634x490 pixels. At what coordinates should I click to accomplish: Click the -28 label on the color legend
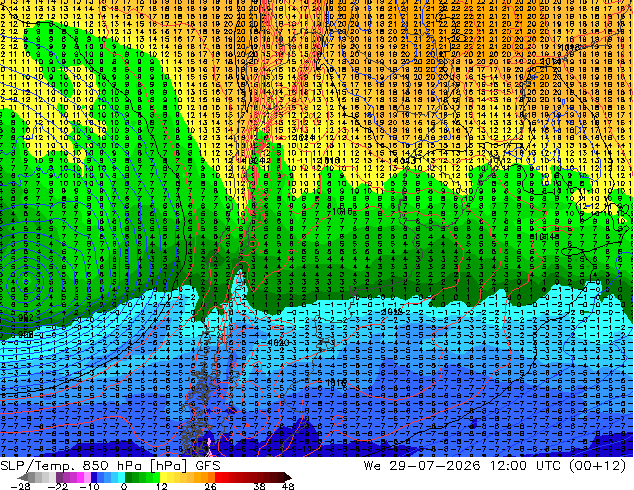click(x=21, y=486)
